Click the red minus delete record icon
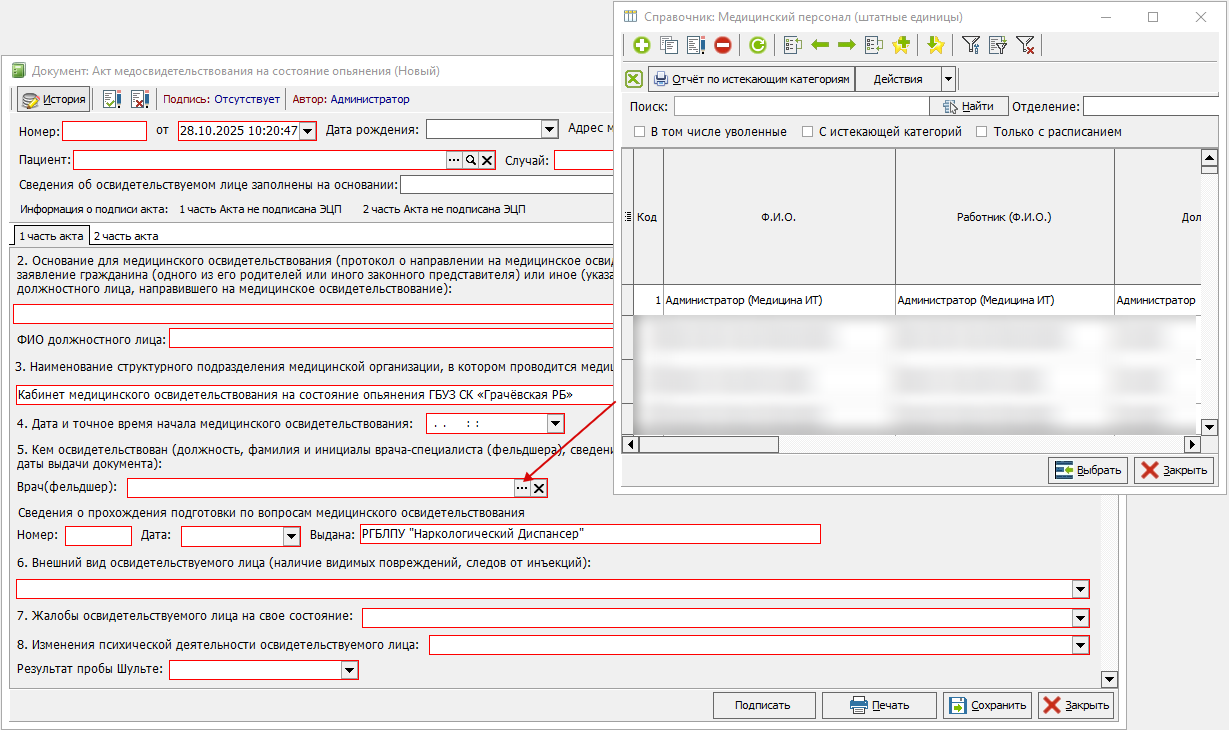Image resolution: width=1229 pixels, height=730 pixels. click(x=722, y=45)
